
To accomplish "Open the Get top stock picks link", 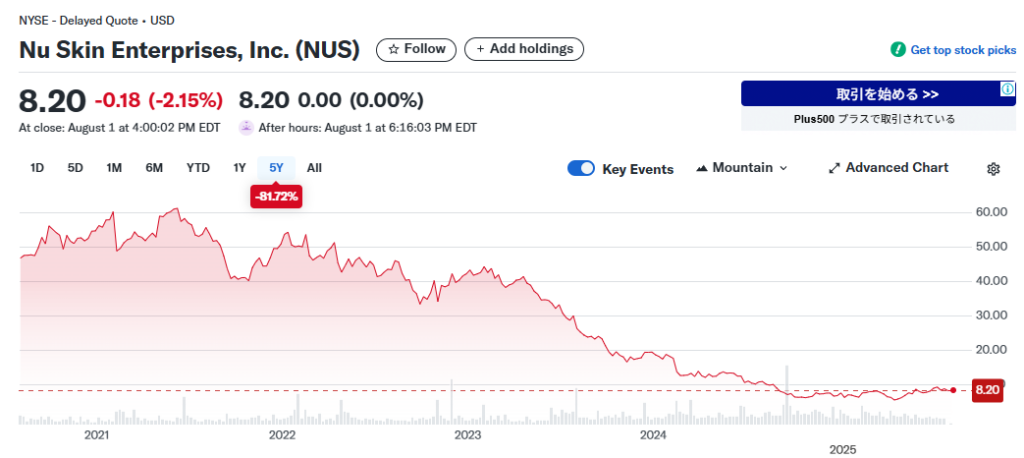I will [x=963, y=50].
